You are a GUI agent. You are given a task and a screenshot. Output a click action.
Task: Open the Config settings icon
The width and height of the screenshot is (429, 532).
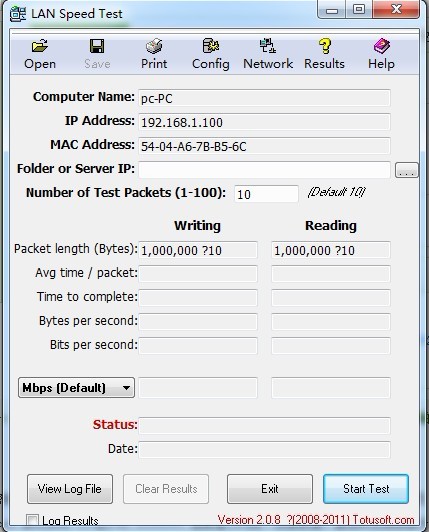pyautogui.click(x=211, y=46)
